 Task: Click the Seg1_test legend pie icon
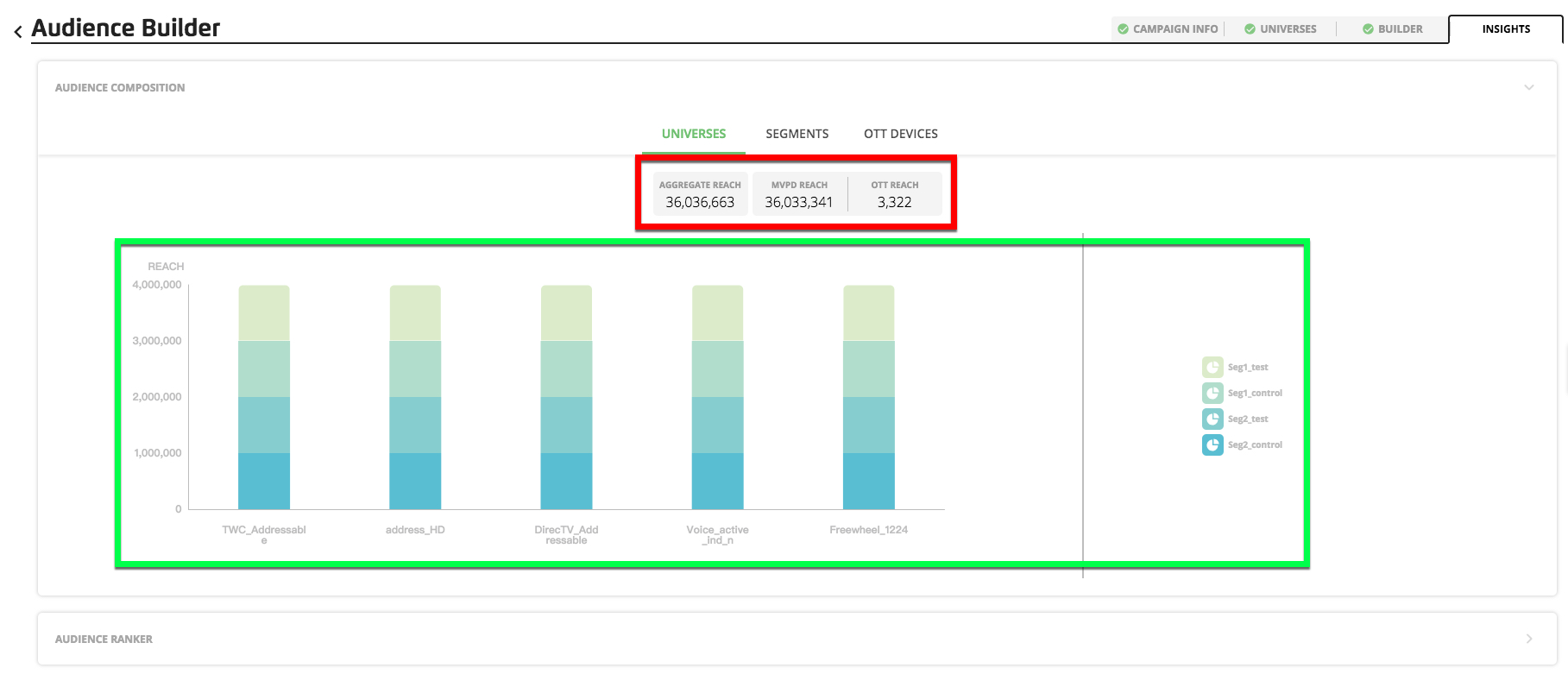coord(1212,367)
